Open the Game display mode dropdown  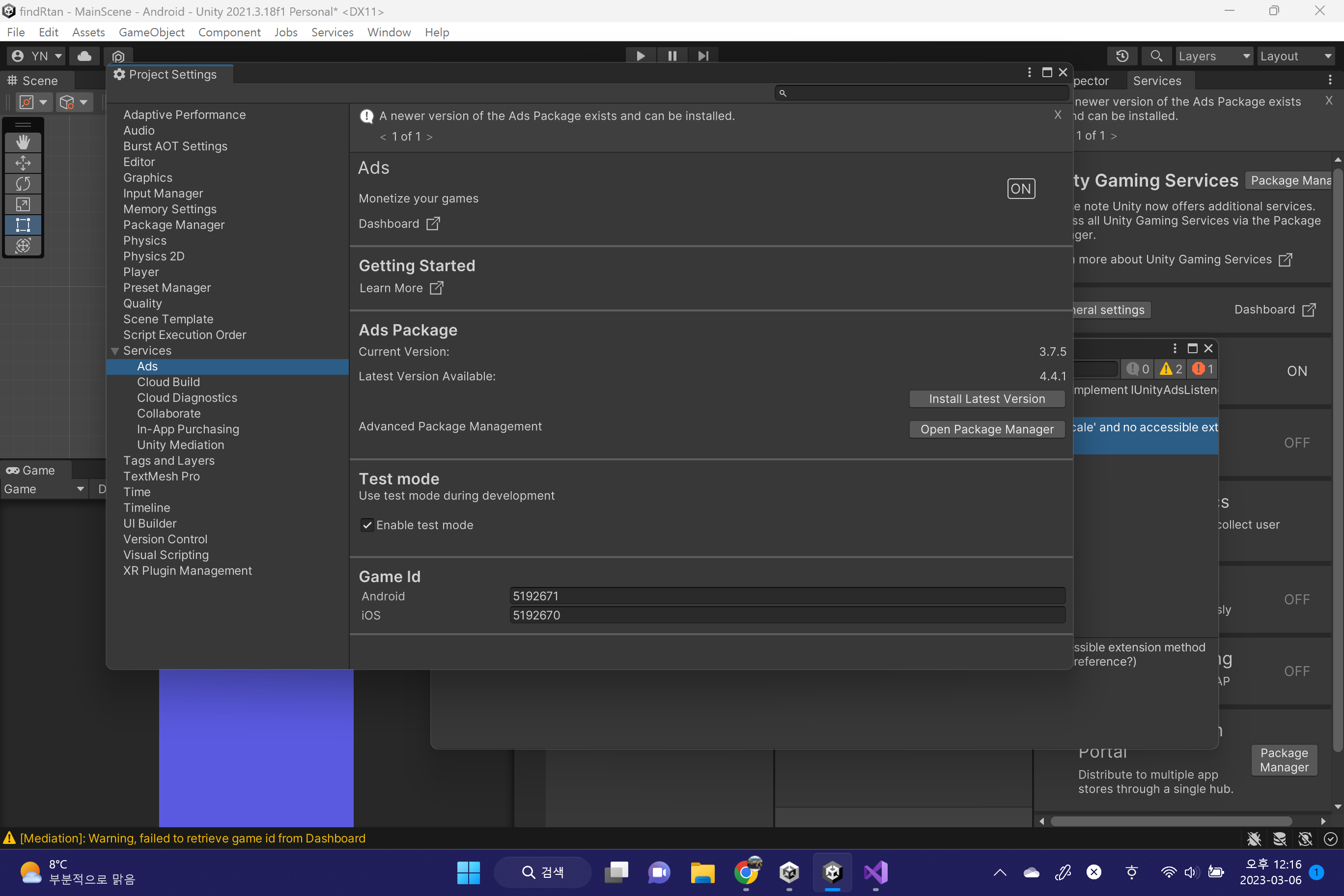pyautogui.click(x=44, y=489)
